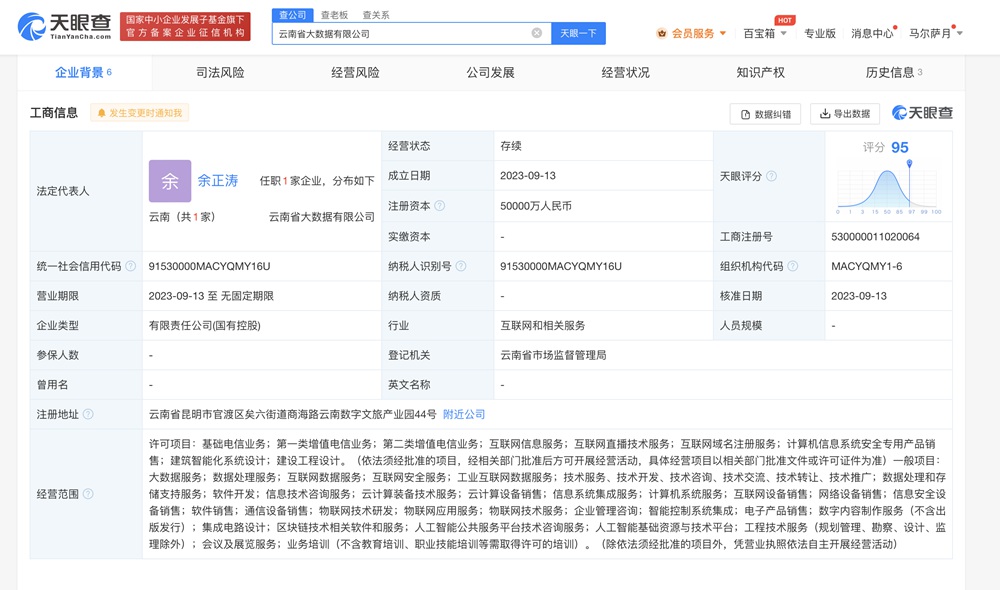
Task: Click the score value 95
Action: (x=900, y=147)
